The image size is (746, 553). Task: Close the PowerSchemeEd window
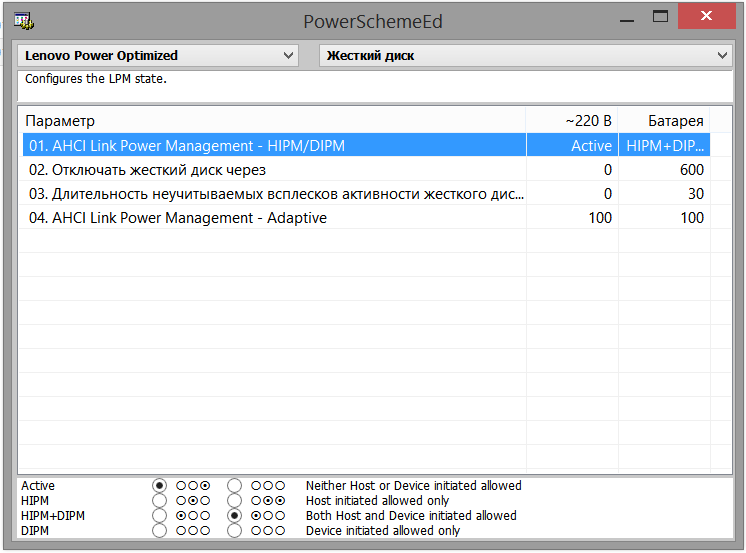click(707, 16)
